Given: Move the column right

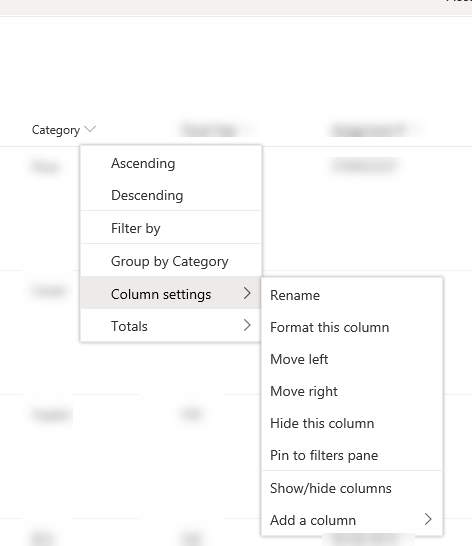Looking at the screenshot, I should tap(352, 391).
